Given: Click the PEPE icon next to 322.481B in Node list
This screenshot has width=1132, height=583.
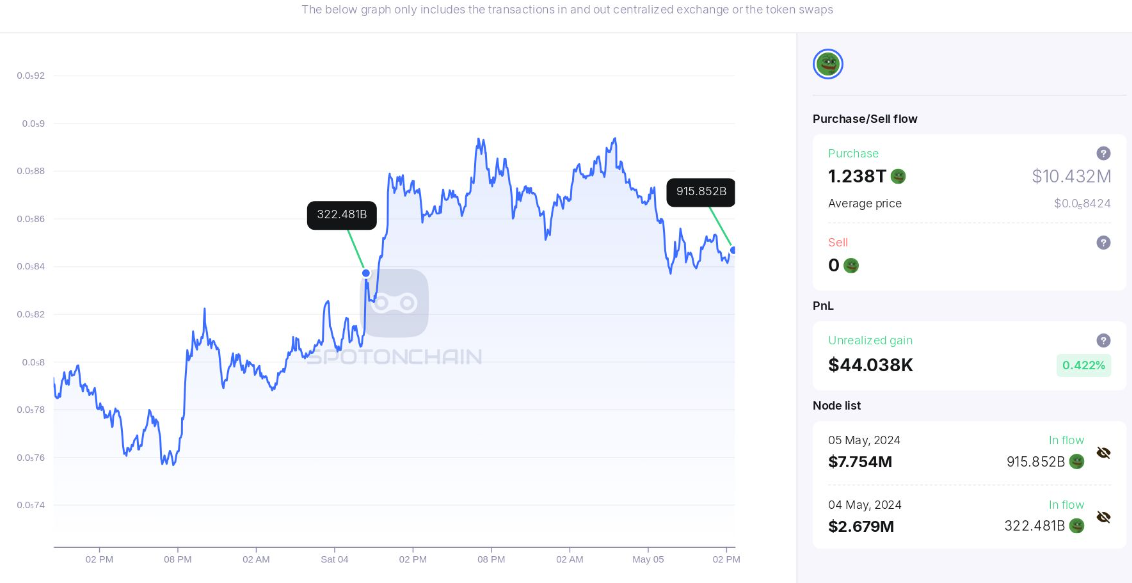Looking at the screenshot, I should tap(1076, 525).
